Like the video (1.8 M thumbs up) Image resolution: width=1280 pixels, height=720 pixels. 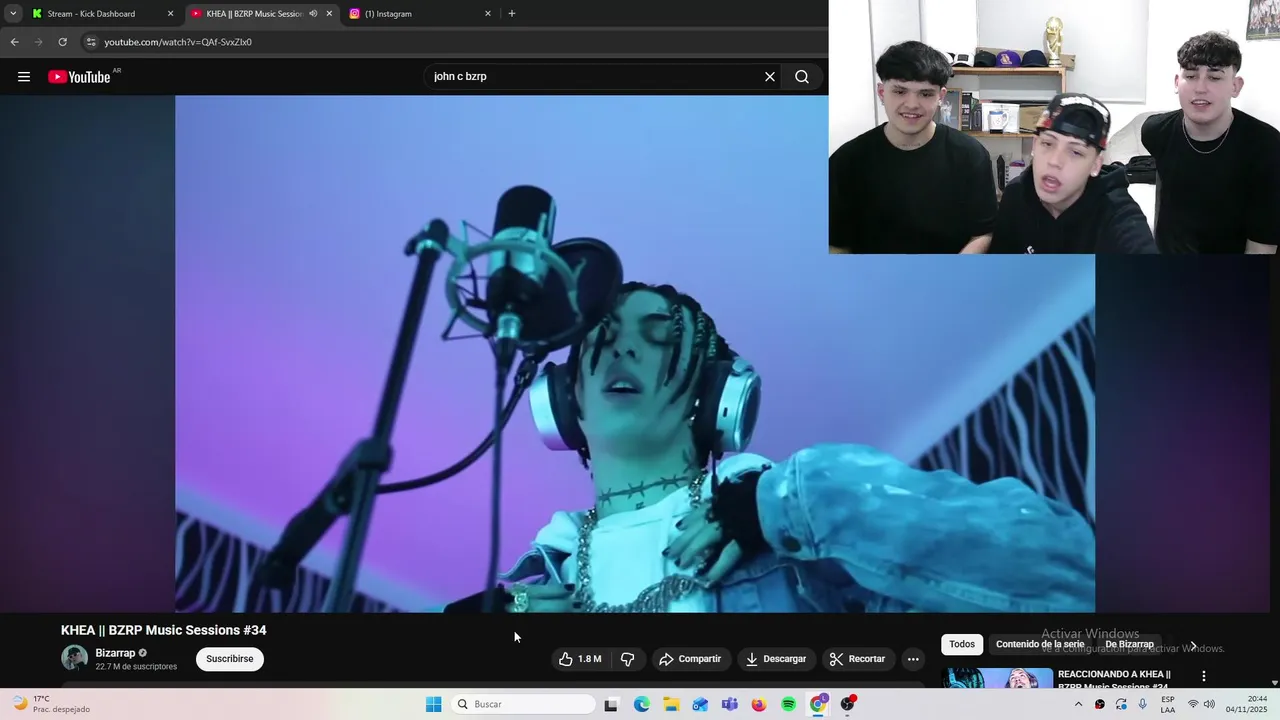click(x=580, y=659)
